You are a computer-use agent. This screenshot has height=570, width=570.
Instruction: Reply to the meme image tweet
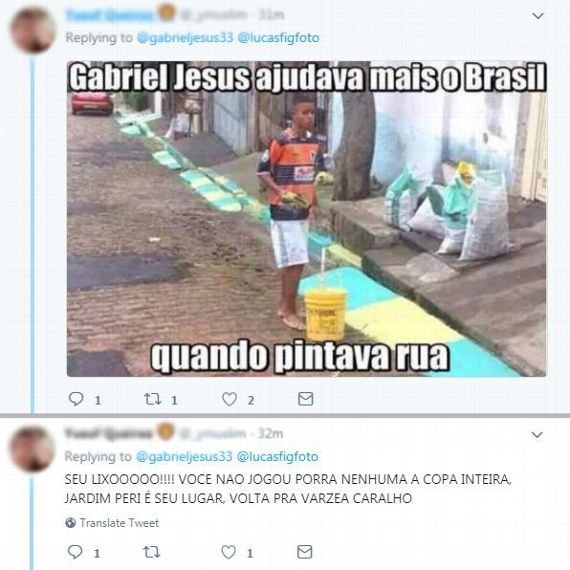76,399
